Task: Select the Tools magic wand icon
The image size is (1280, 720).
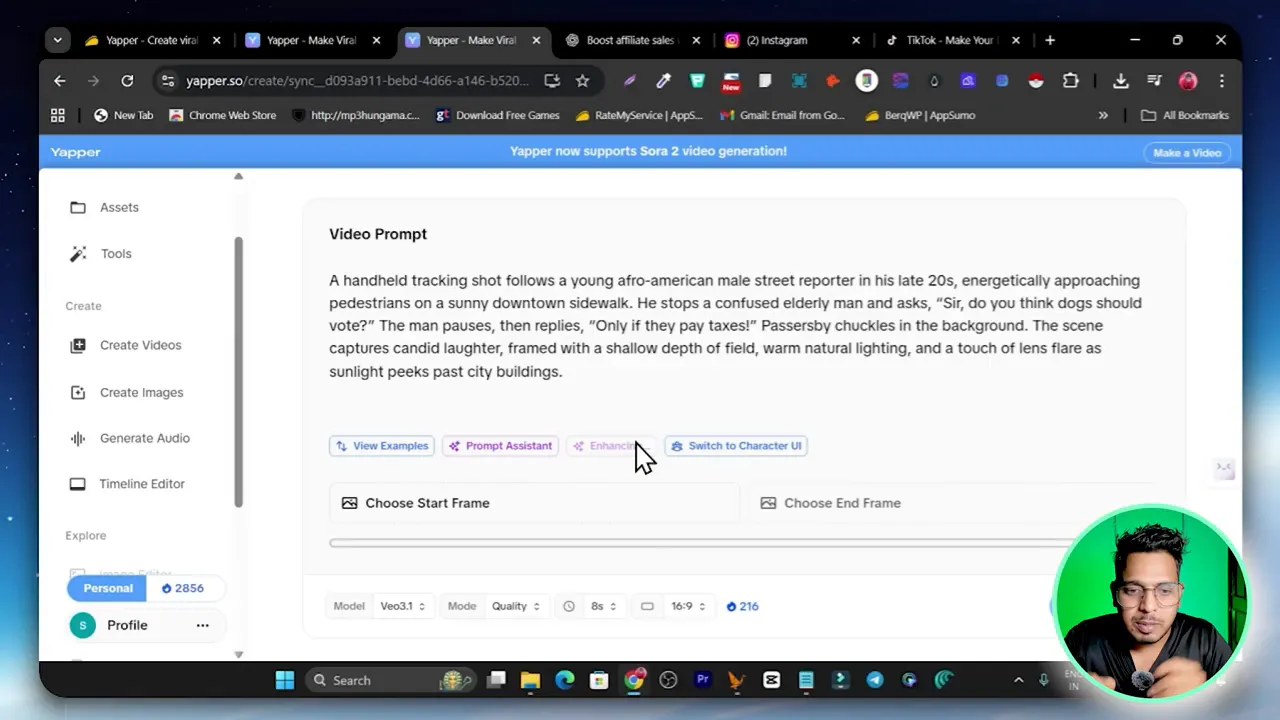Action: 78,253
